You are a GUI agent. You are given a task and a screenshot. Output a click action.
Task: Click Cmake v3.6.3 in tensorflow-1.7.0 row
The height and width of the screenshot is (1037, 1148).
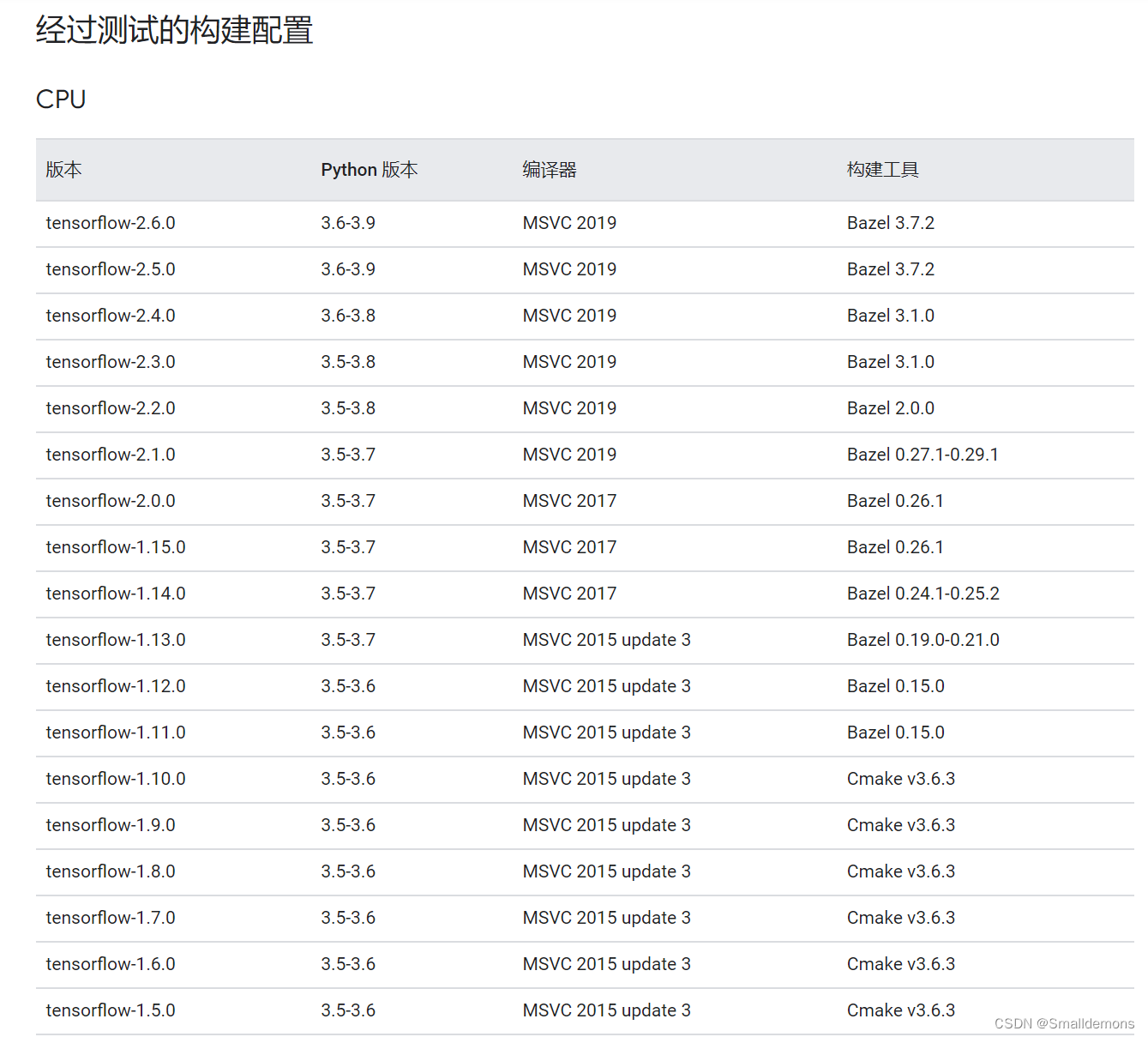(901, 918)
